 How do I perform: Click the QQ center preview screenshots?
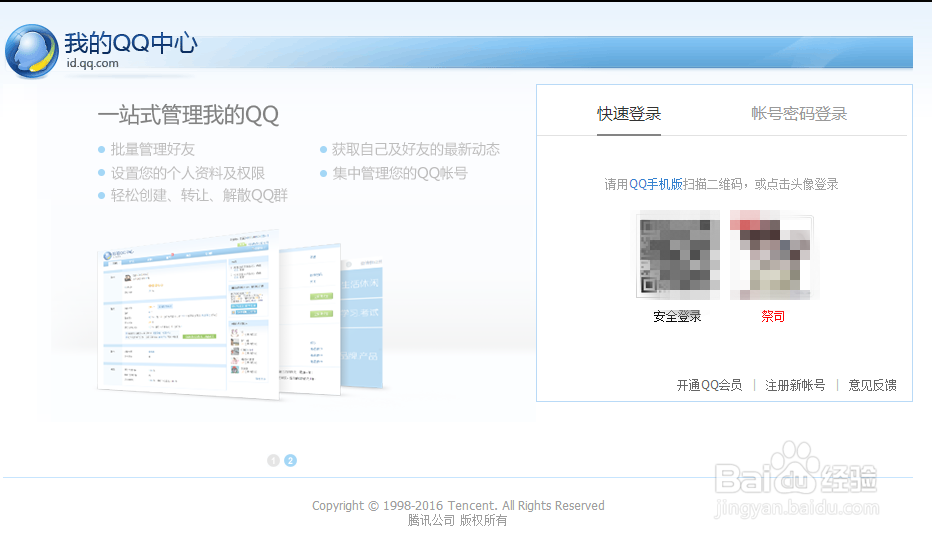coord(242,314)
